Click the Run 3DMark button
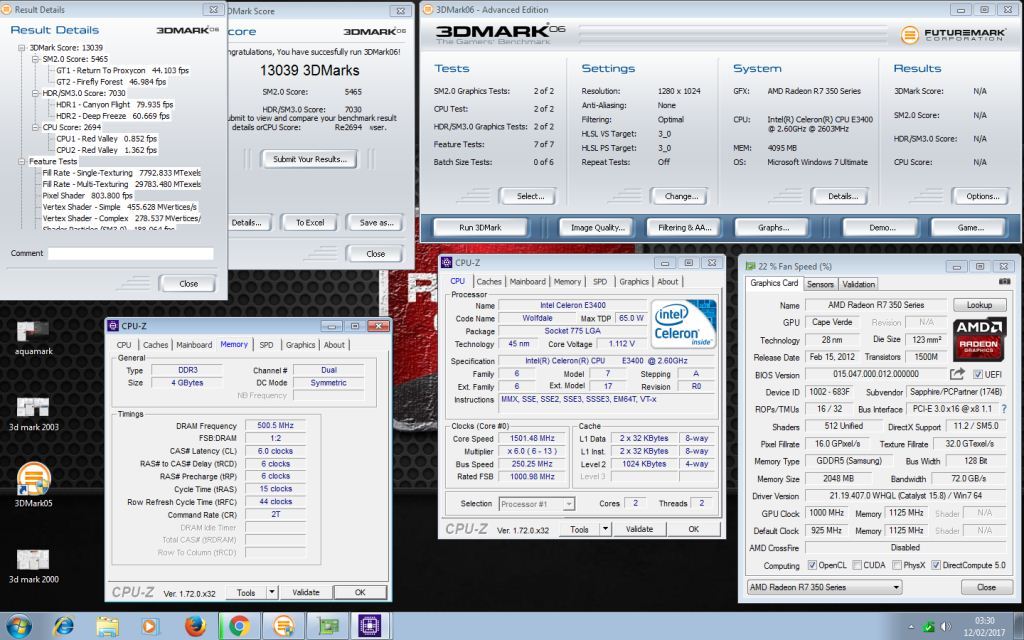 point(480,227)
